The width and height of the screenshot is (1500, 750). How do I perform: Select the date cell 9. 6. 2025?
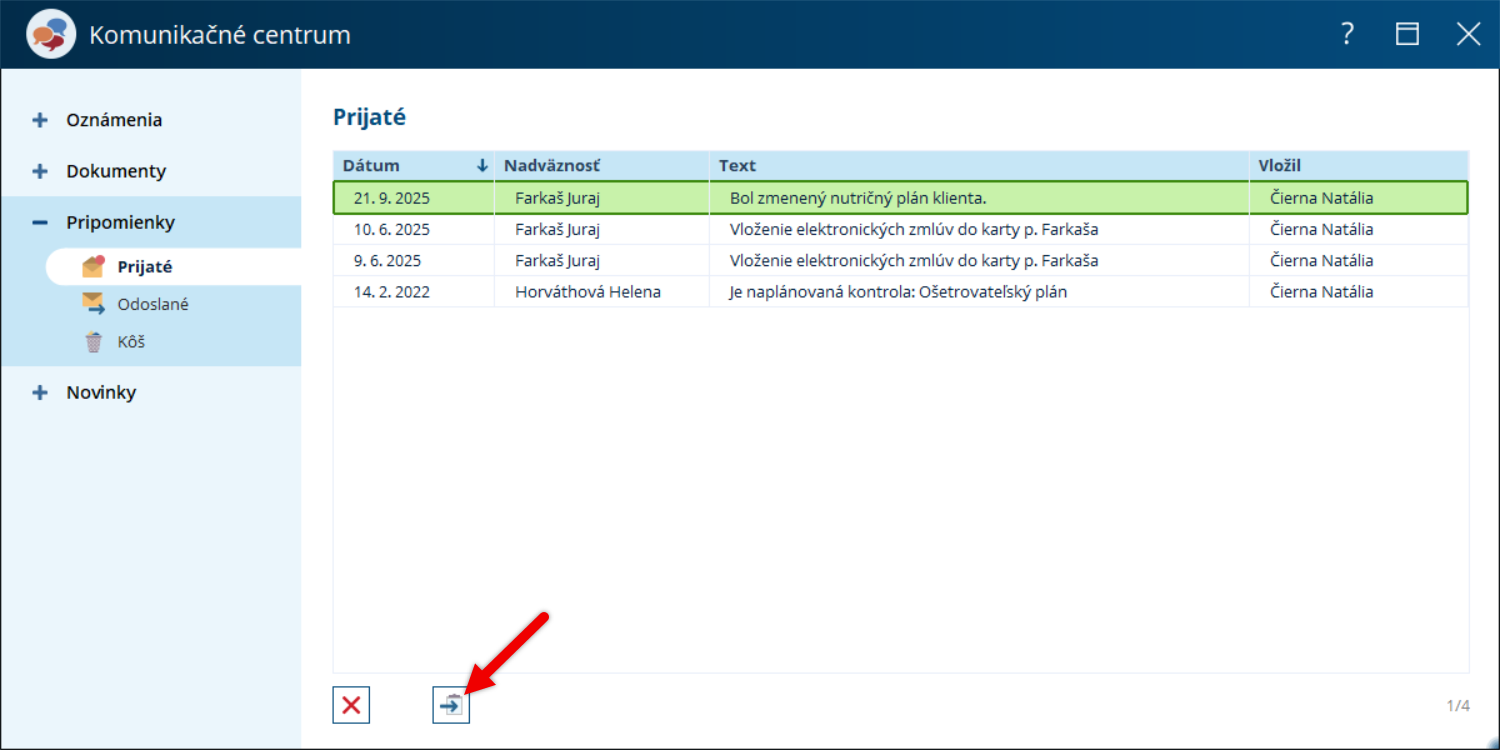coord(388,261)
